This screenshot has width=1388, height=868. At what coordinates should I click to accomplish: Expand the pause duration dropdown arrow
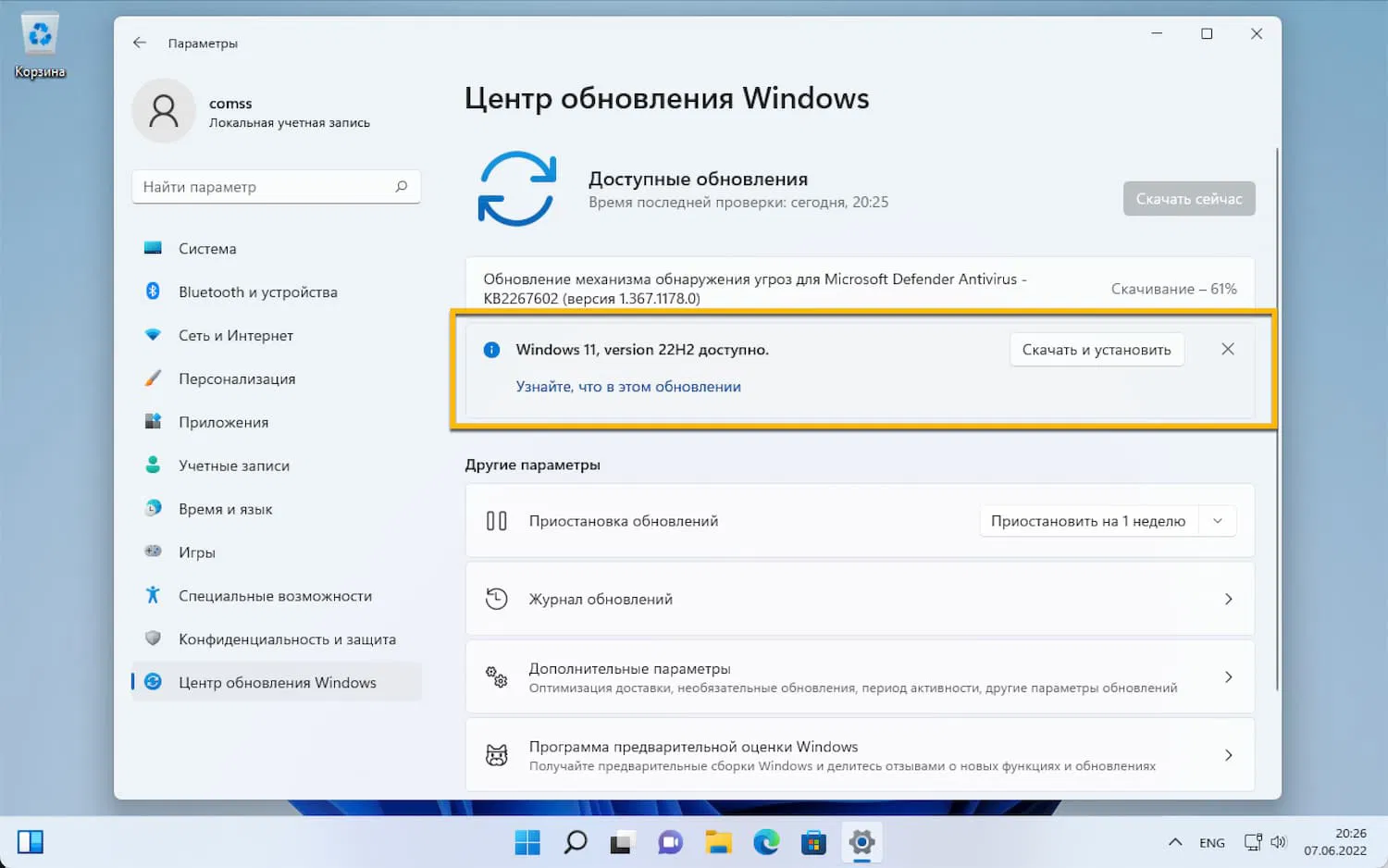tap(1218, 521)
